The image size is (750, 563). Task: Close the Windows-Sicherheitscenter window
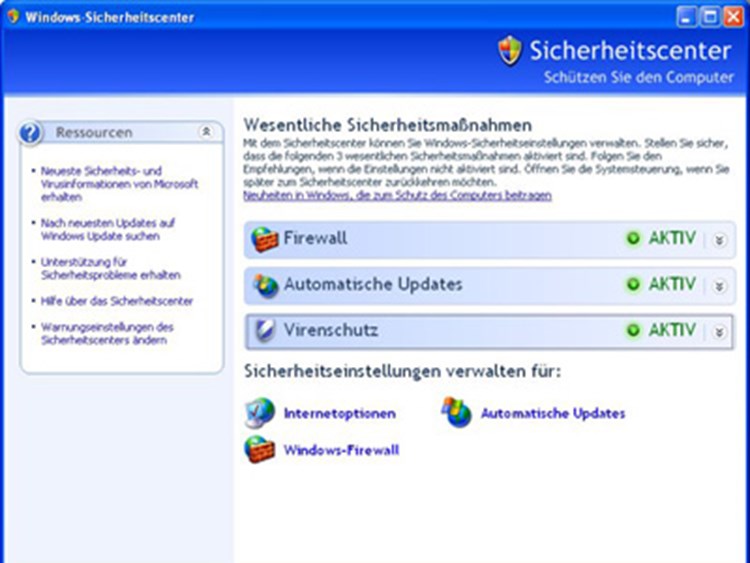734,18
